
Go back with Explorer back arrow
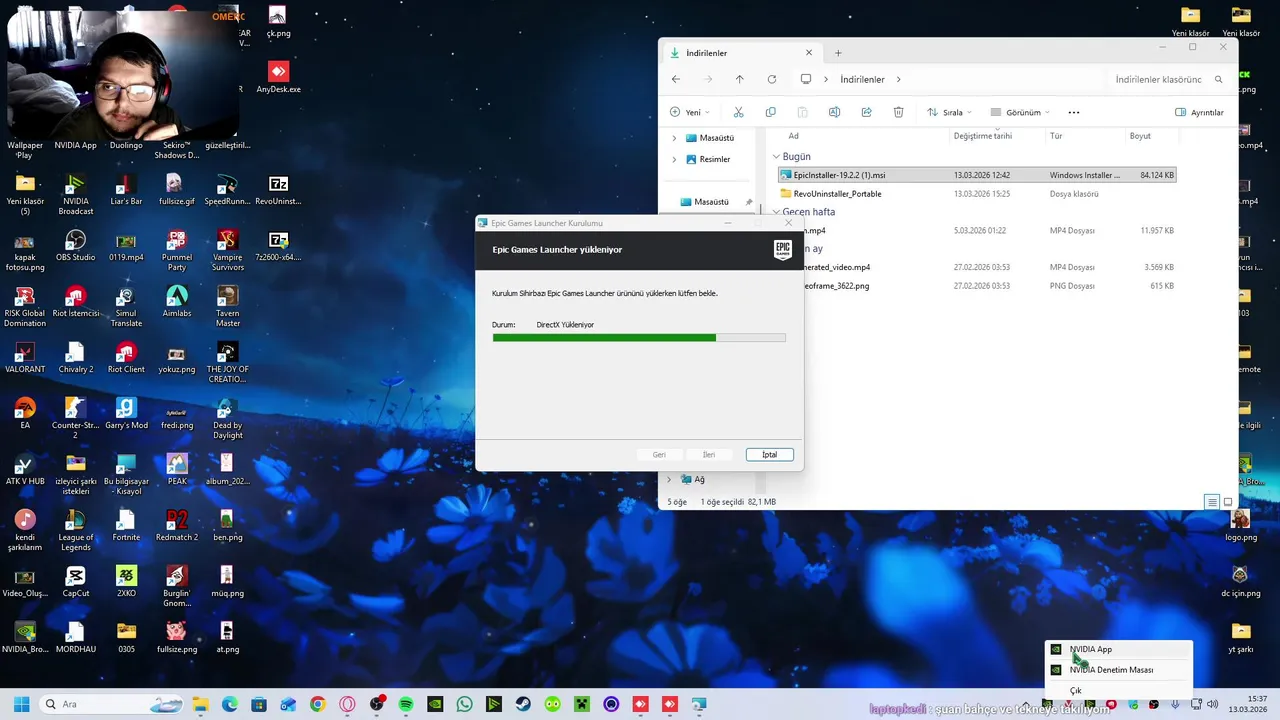(x=676, y=79)
